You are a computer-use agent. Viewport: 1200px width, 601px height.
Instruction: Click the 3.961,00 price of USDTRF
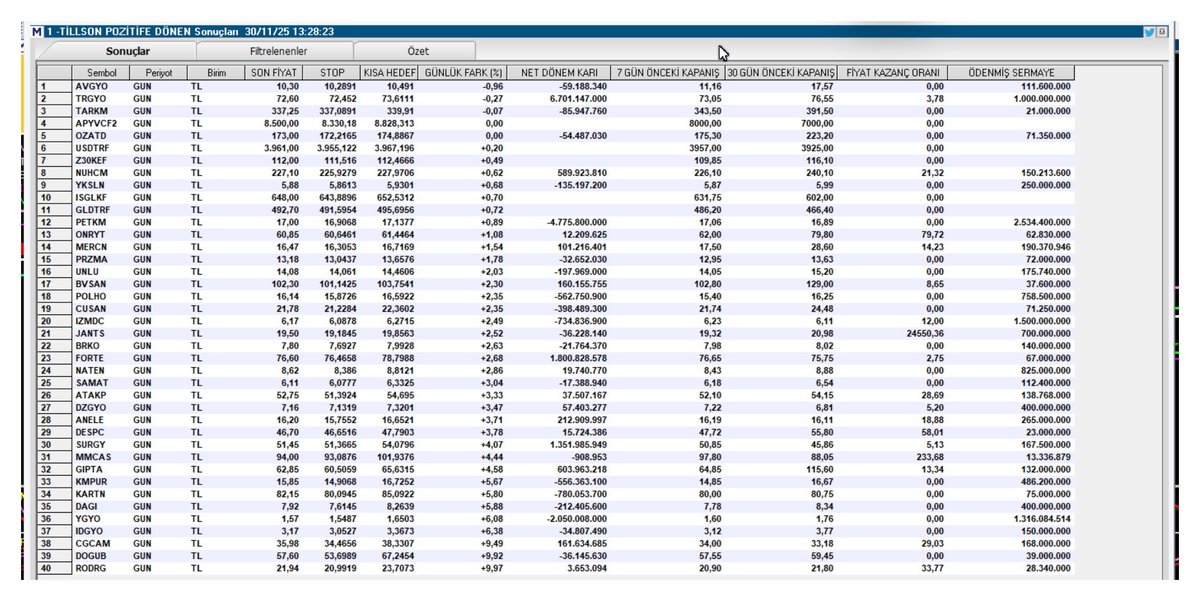coord(282,146)
